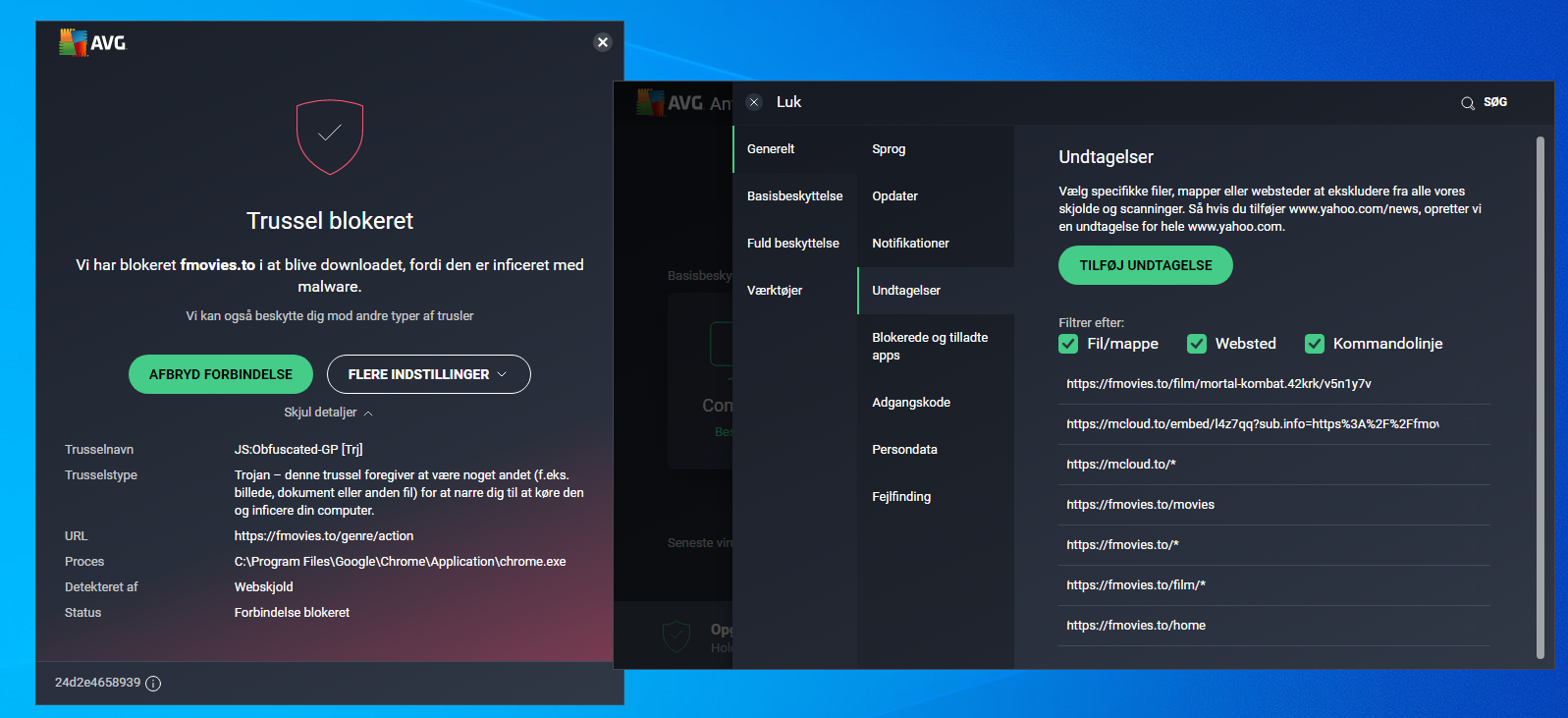Click the round X icon next to Luk

754,102
